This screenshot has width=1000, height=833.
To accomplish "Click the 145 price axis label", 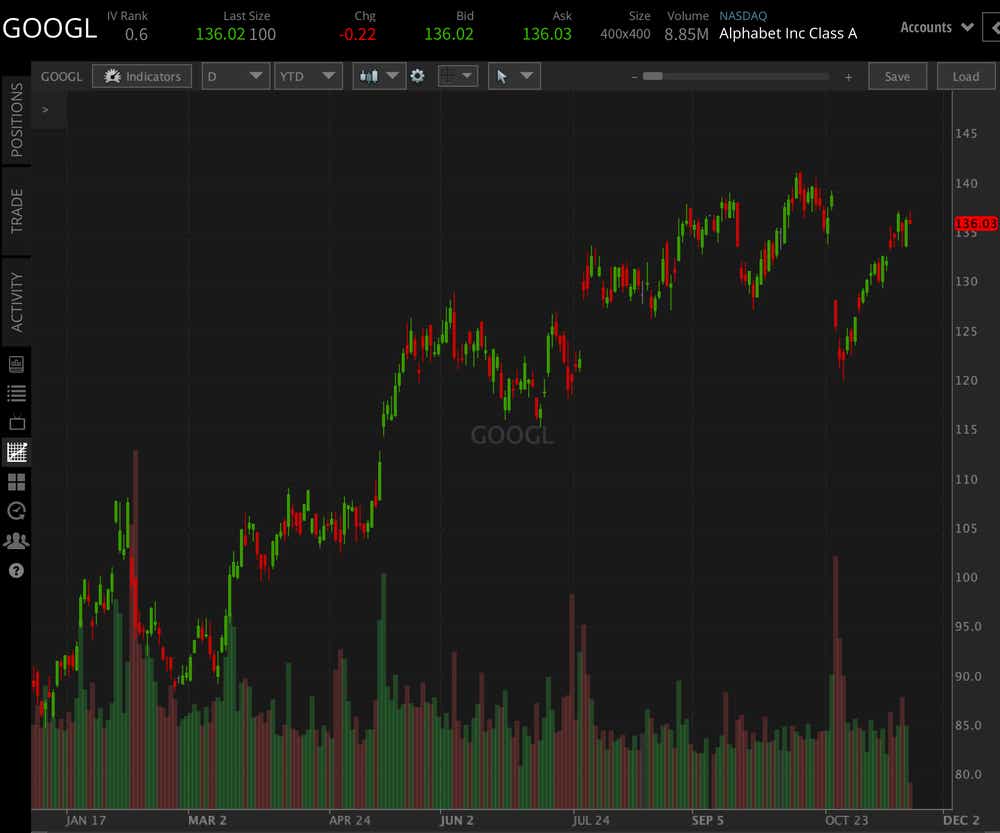I will [x=966, y=133].
